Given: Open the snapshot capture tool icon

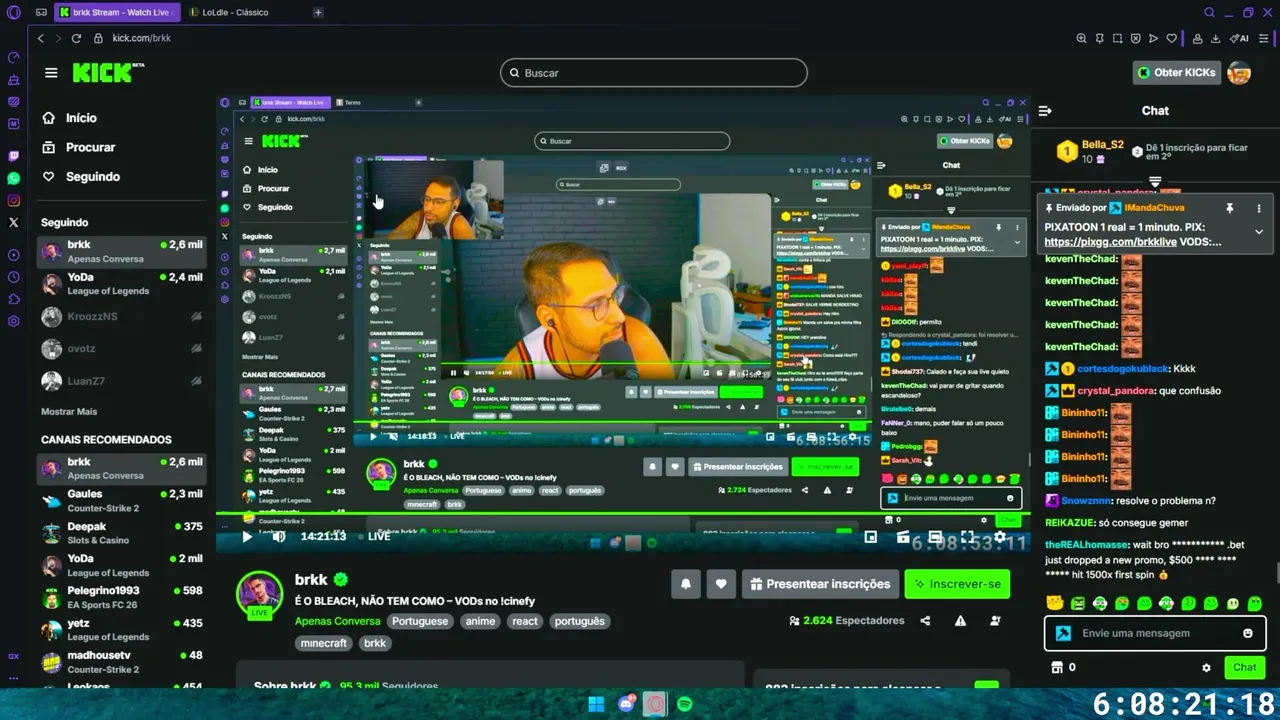Looking at the screenshot, I should click(x=1117, y=38).
